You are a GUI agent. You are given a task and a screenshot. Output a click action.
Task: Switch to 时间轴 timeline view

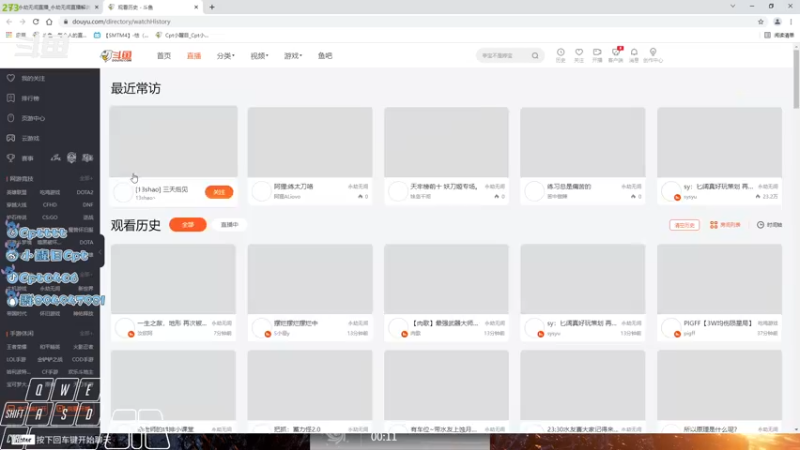(769, 225)
